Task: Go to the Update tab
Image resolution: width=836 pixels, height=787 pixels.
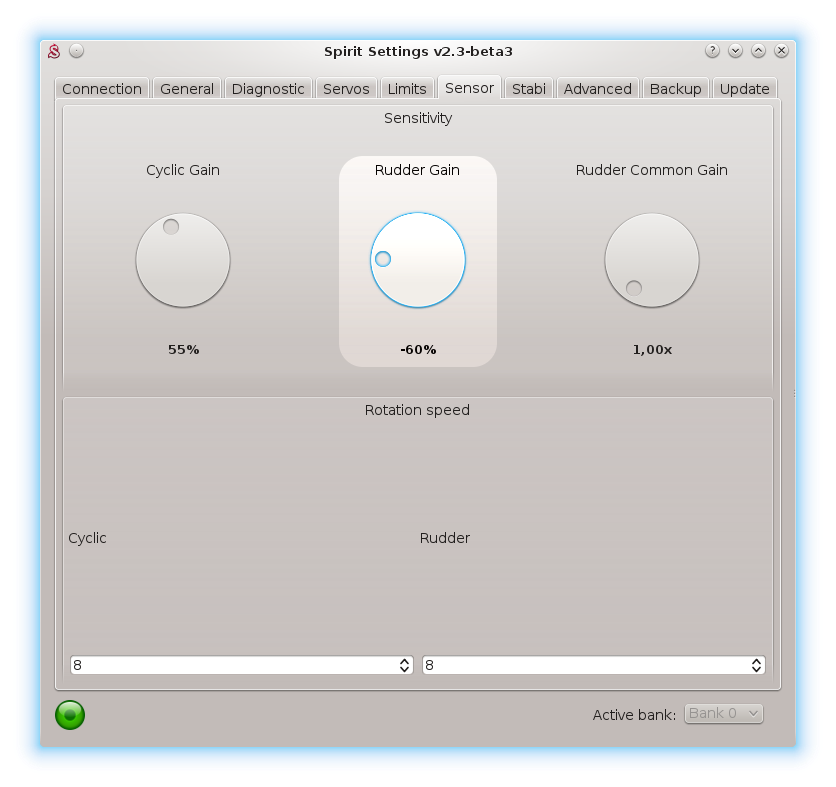Action: pos(745,89)
